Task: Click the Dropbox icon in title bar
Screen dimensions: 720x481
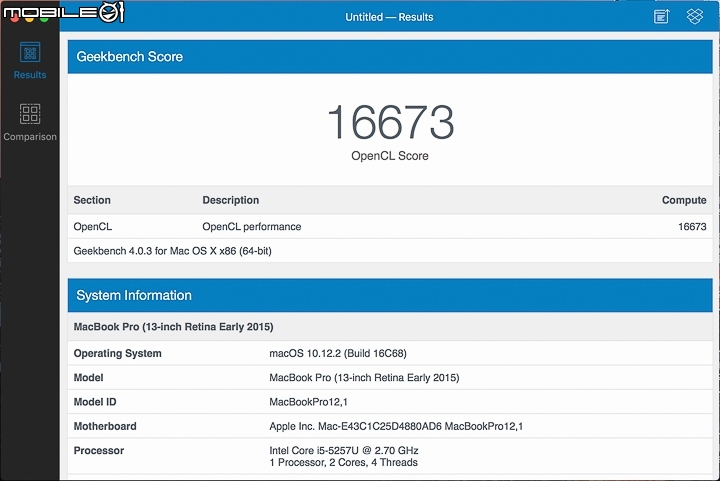Action: pos(694,17)
